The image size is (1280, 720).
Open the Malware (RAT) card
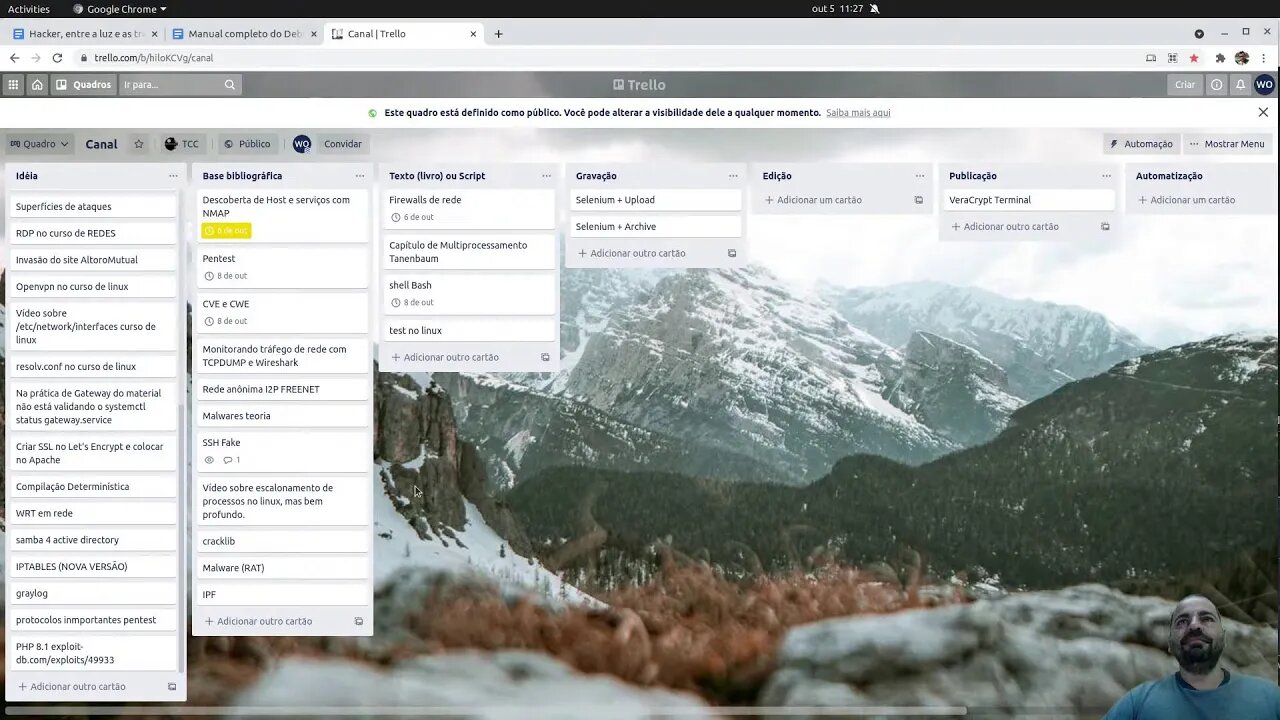283,568
